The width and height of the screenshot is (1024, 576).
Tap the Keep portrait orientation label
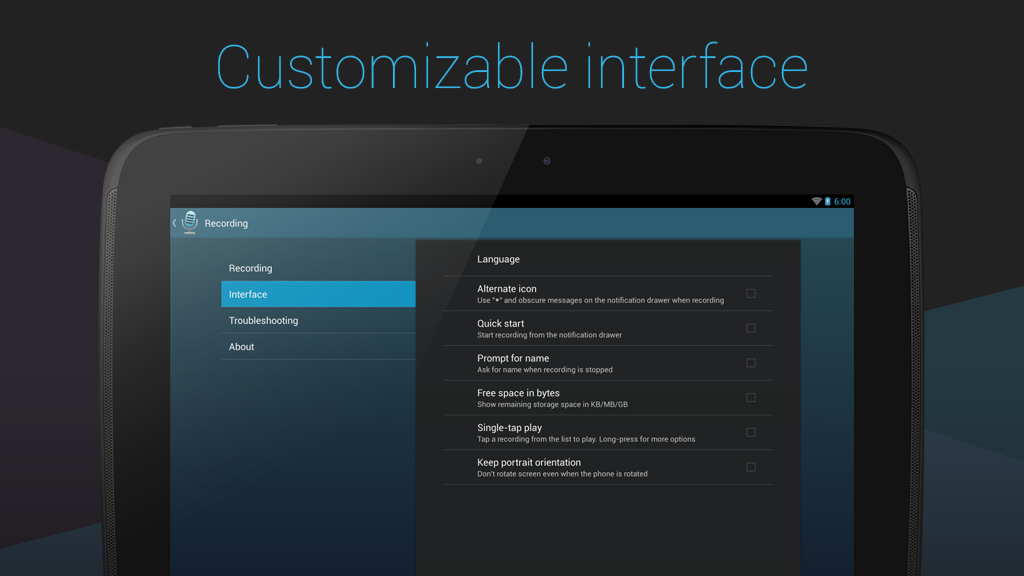528,462
